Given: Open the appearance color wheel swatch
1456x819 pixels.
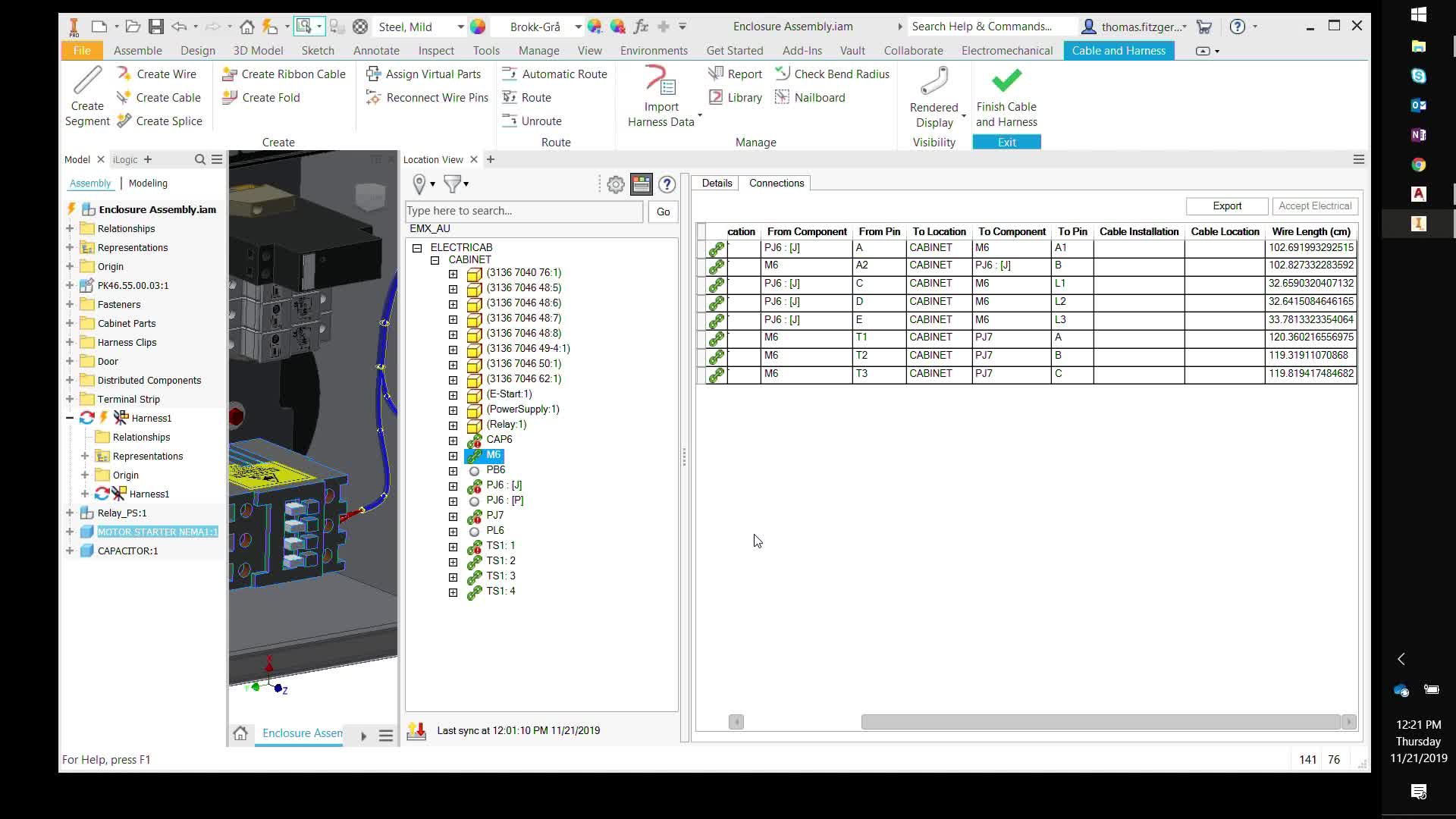Looking at the screenshot, I should click(x=477, y=26).
